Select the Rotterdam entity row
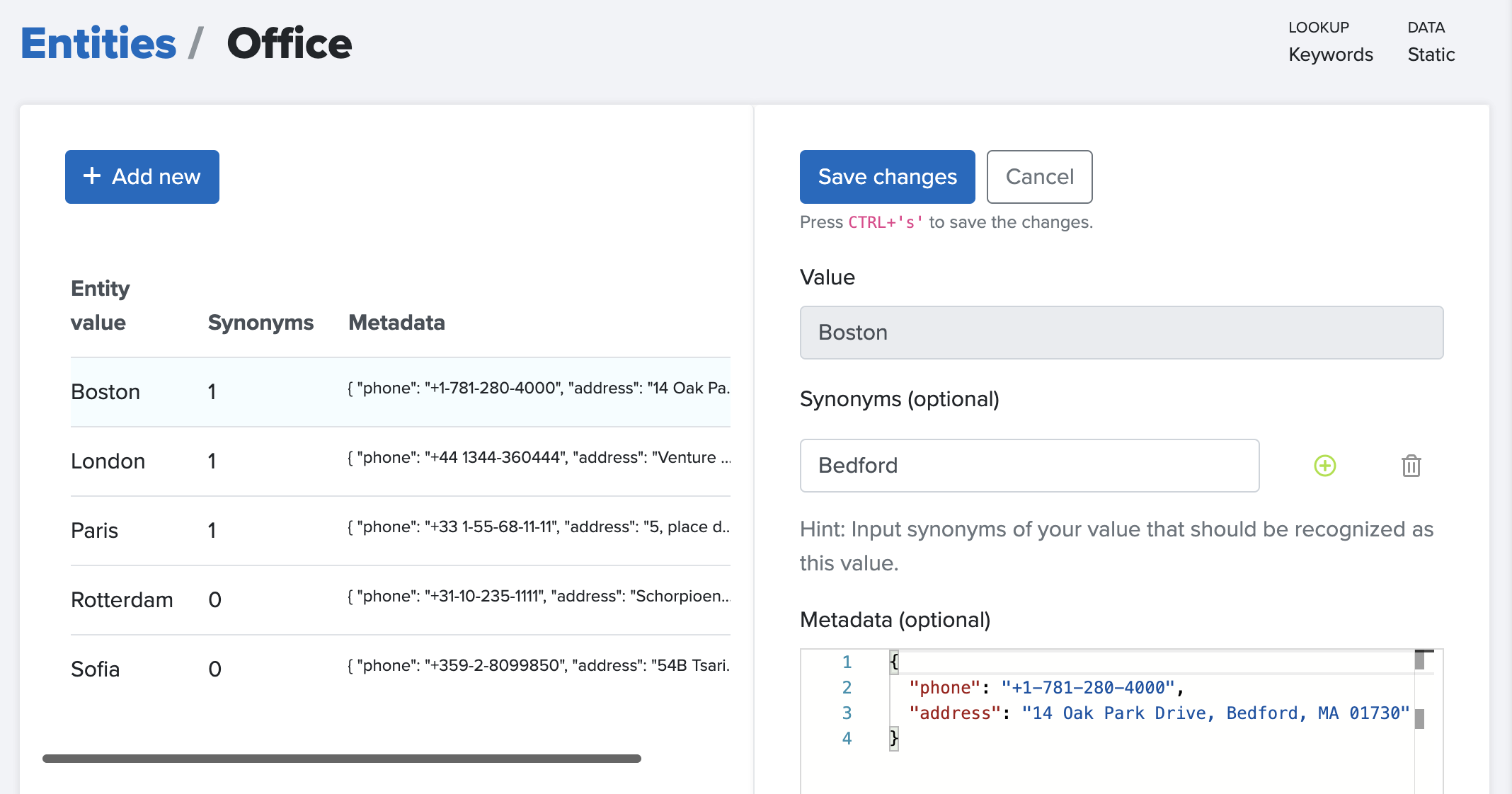1512x794 pixels. (x=122, y=600)
